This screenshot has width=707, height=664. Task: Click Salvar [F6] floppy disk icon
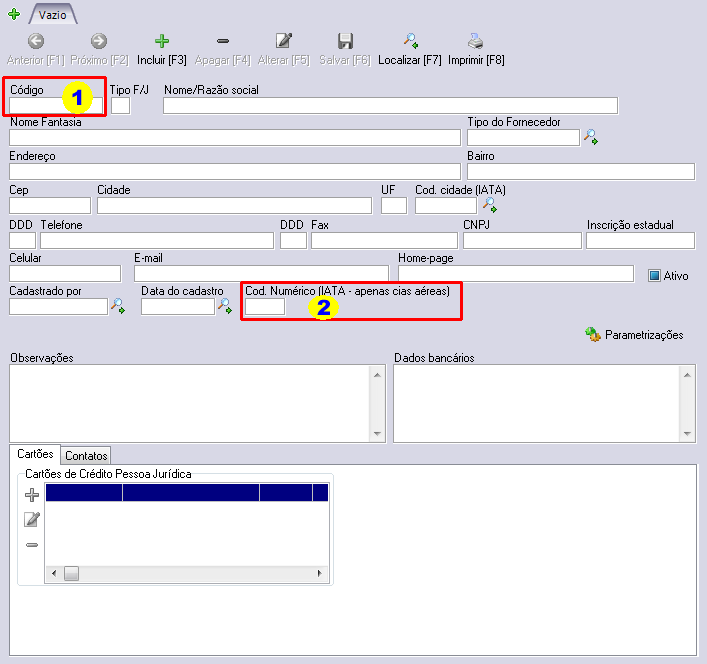pyautogui.click(x=345, y=41)
